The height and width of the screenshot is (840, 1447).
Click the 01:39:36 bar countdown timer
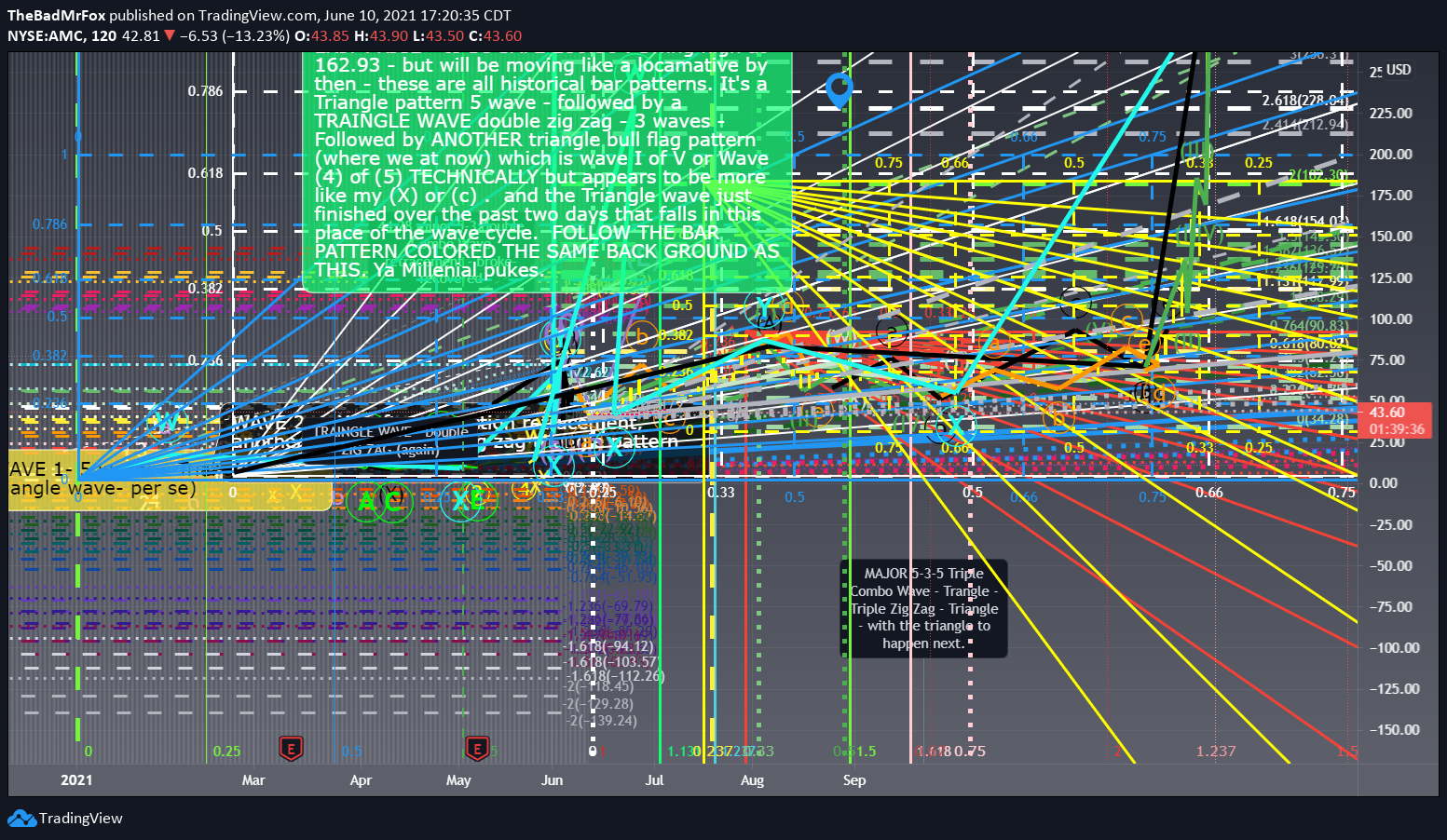point(1396,429)
